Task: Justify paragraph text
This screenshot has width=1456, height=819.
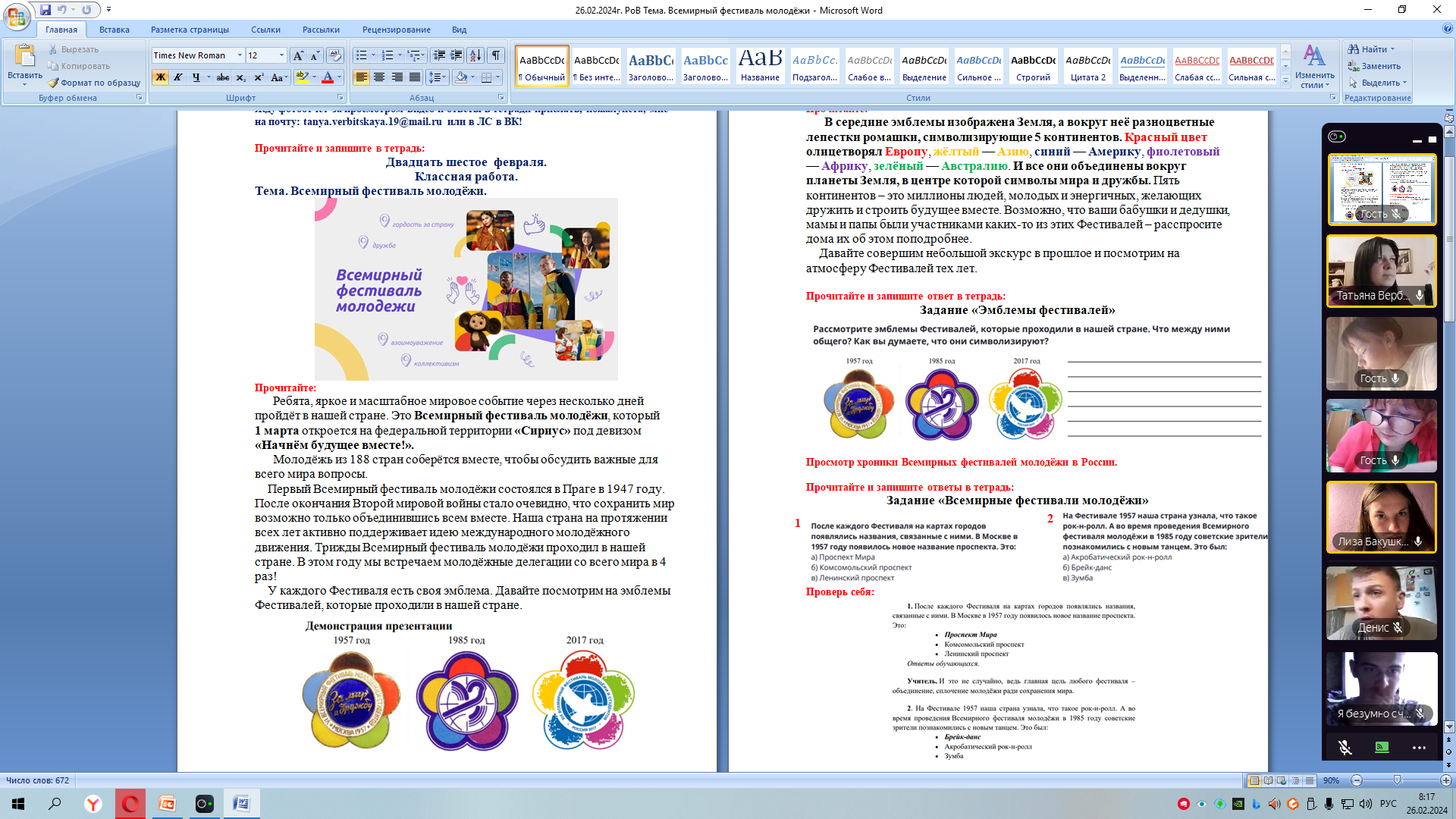Action: (415, 77)
